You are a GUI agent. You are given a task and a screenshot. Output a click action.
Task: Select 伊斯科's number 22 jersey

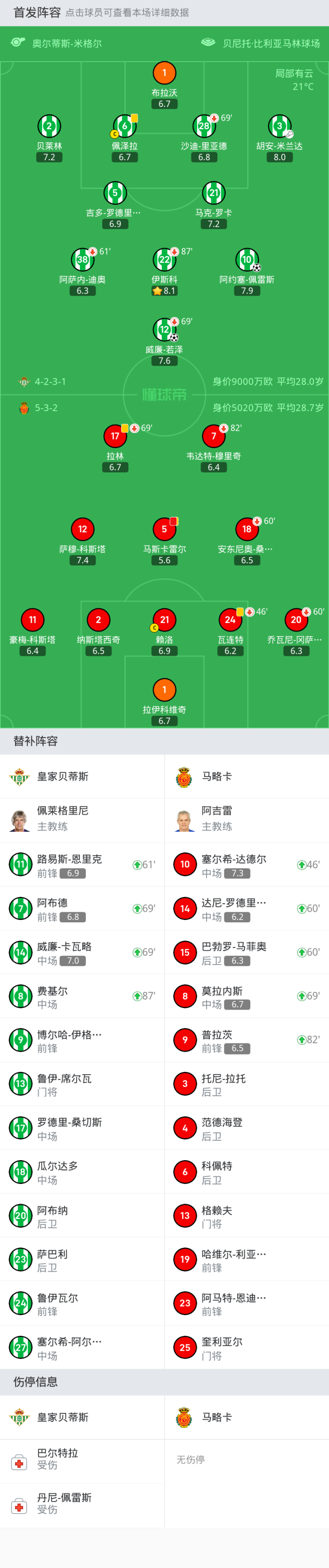tap(164, 260)
